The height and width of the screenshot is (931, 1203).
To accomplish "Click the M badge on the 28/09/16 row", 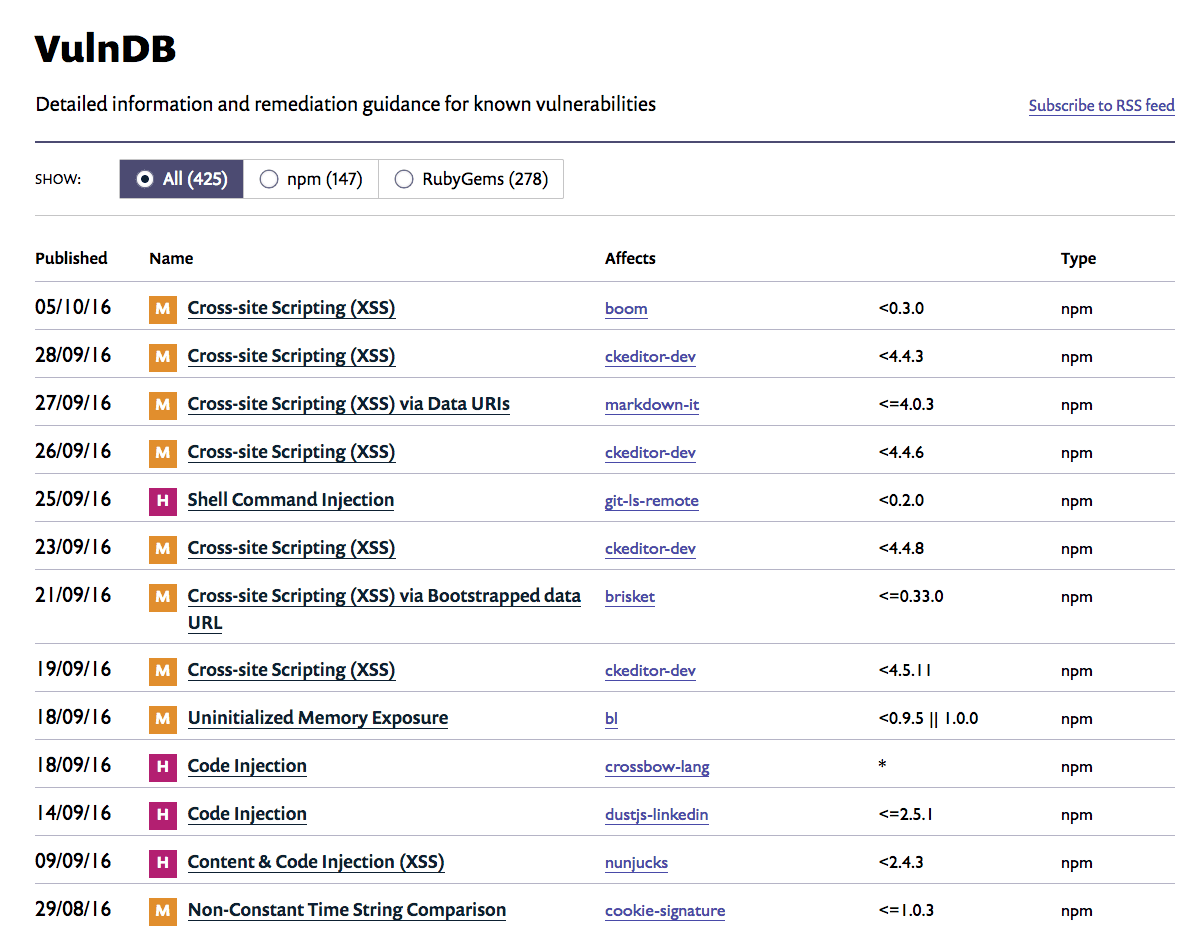I will point(163,357).
